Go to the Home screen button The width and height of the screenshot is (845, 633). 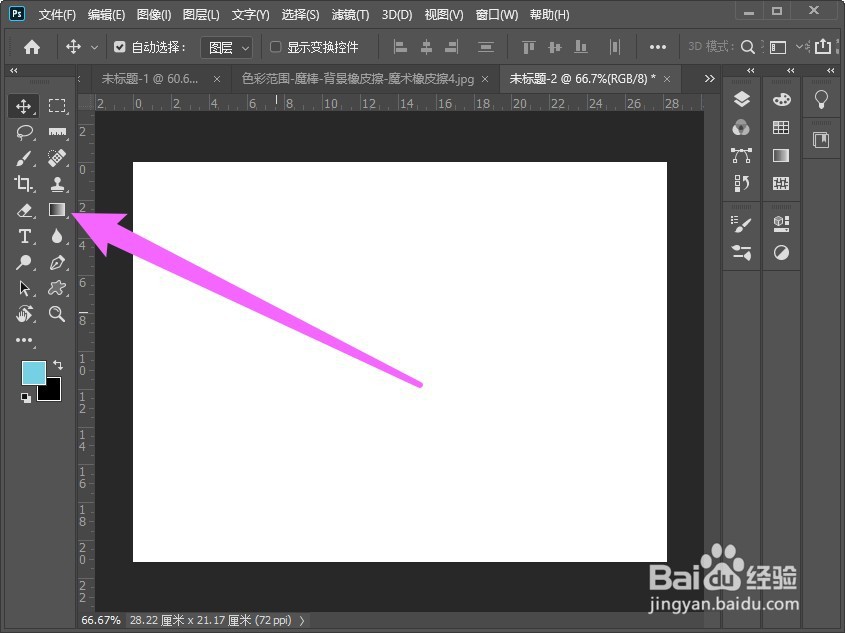coord(32,47)
